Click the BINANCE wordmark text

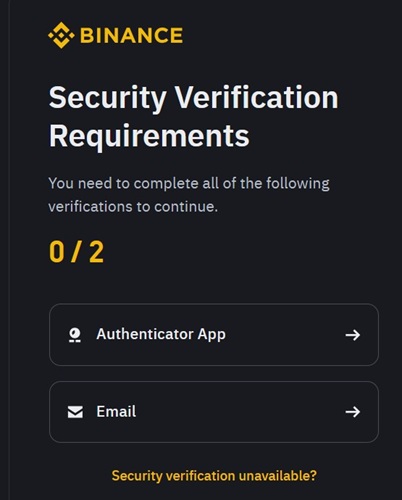click(132, 35)
